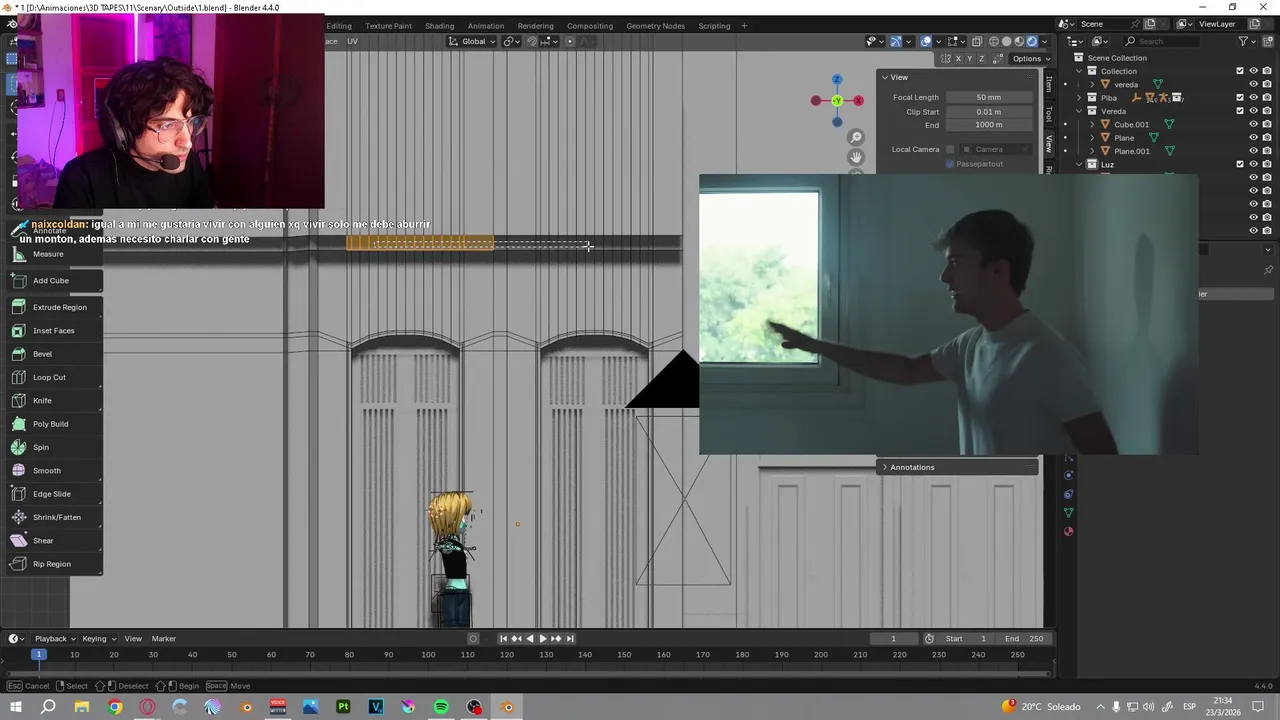Switch to Shading workspace tab
Screen dimensions: 1280x720
439,25
